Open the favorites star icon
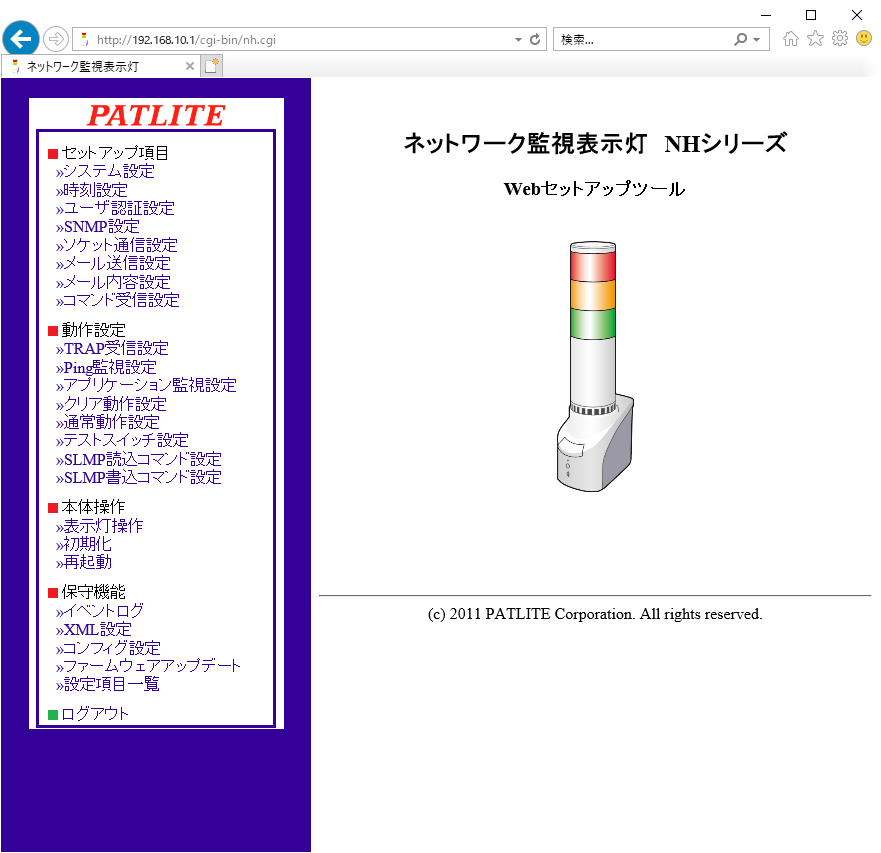 (x=815, y=39)
